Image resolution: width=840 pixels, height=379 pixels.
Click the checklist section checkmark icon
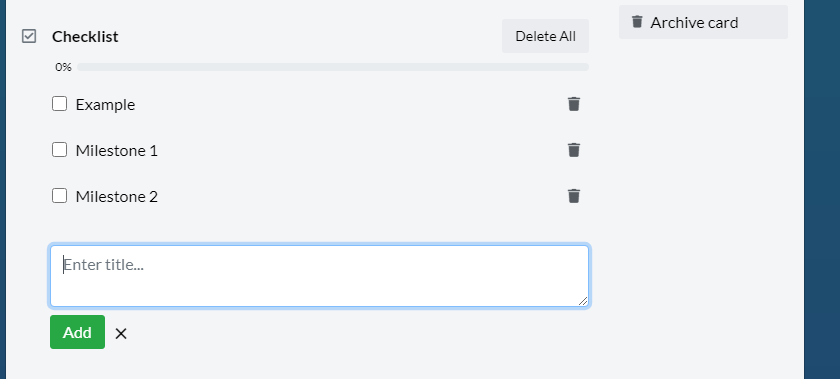point(29,36)
